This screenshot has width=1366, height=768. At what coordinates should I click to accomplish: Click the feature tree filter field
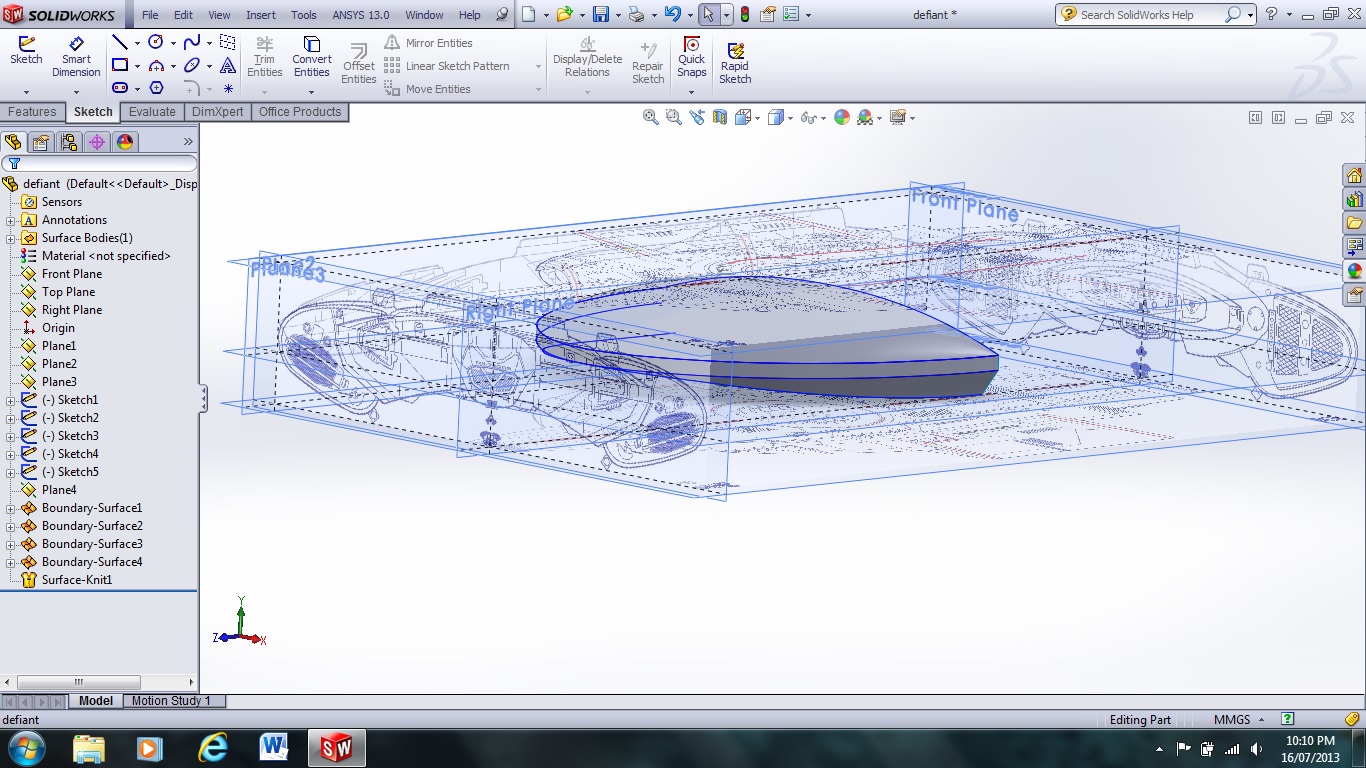(x=99, y=163)
